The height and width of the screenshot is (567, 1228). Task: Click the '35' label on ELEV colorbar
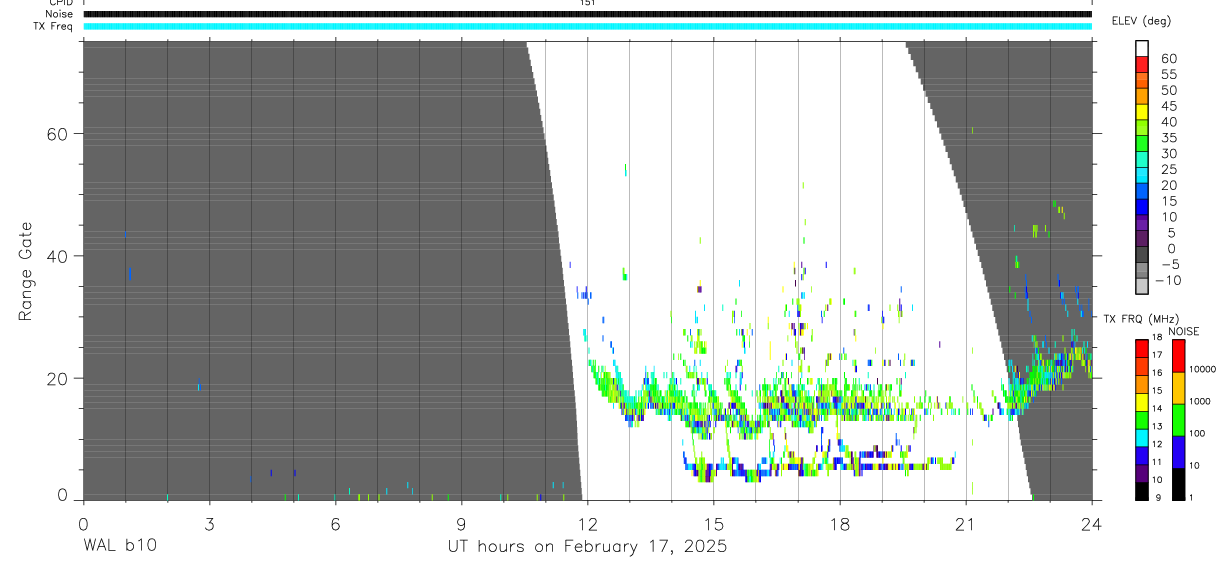[x=1168, y=138]
